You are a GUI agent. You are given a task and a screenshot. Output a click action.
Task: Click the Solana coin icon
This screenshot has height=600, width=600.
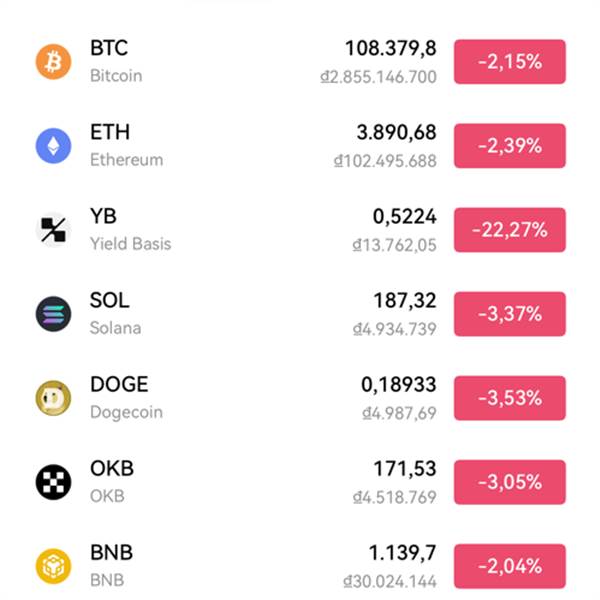coord(54,314)
